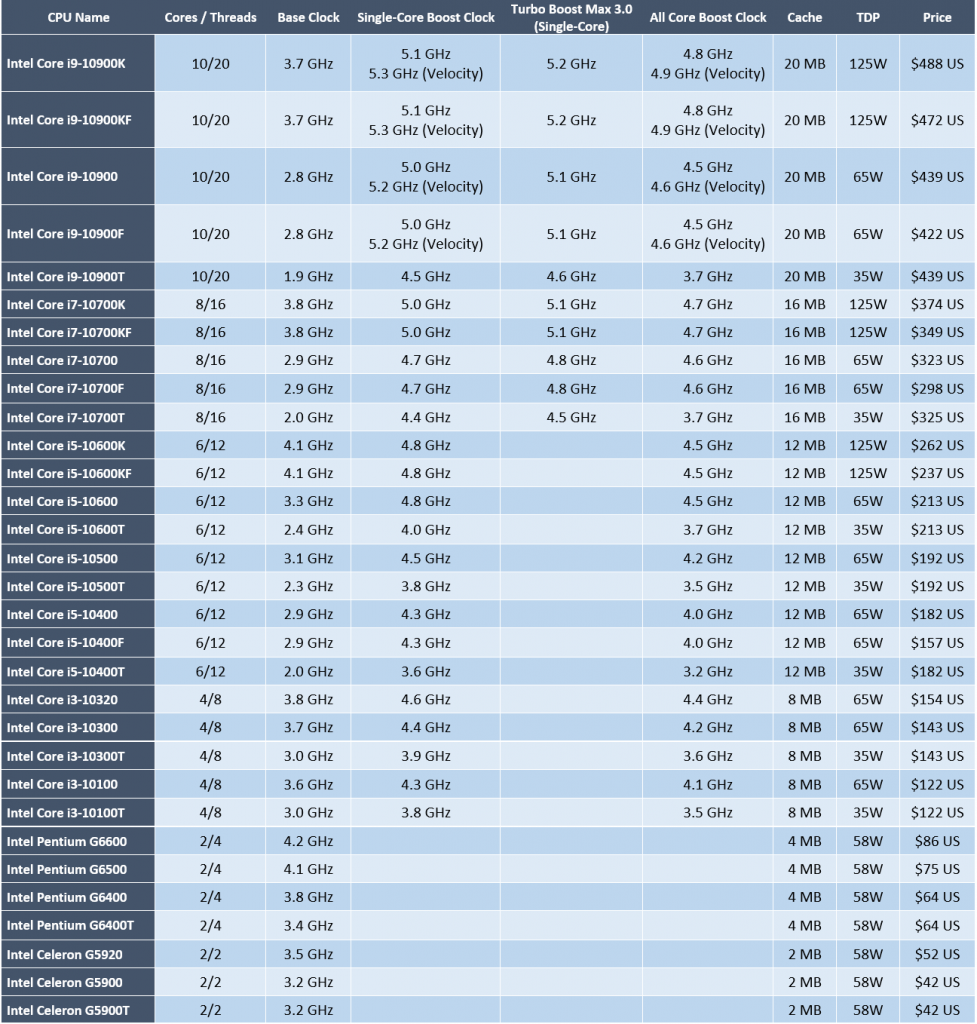Click the Intel Core i5-10600KF name cell
The width and height of the screenshot is (977, 1024).
[78, 473]
